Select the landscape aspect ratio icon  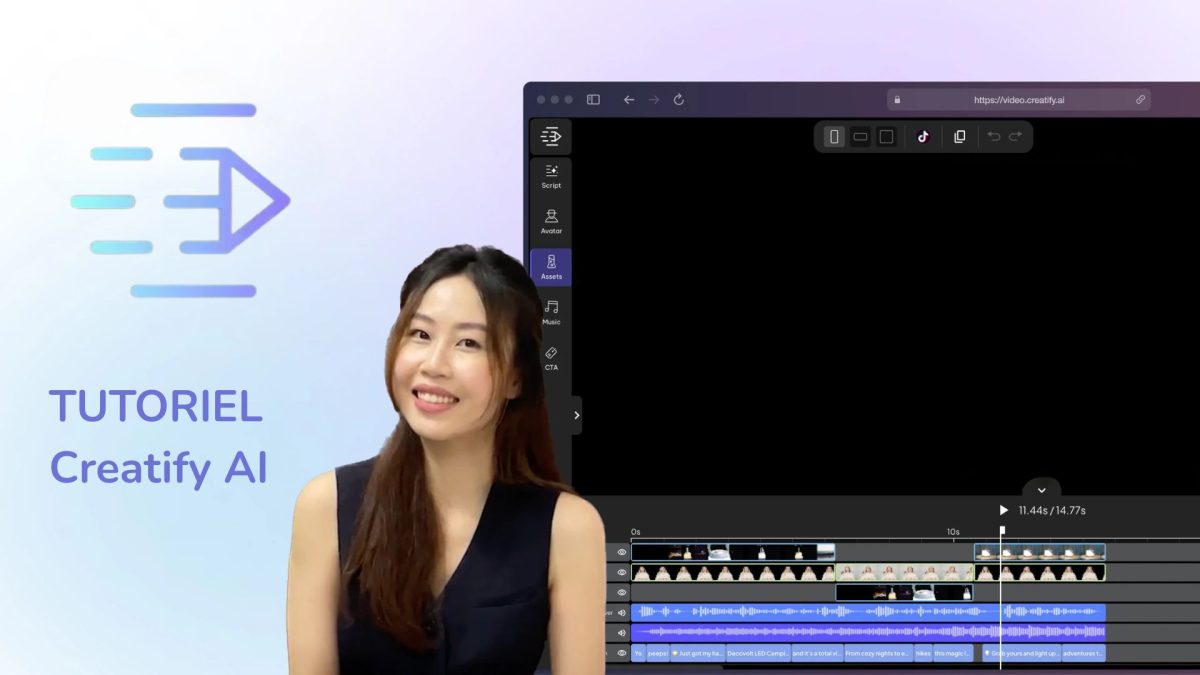tap(860, 137)
